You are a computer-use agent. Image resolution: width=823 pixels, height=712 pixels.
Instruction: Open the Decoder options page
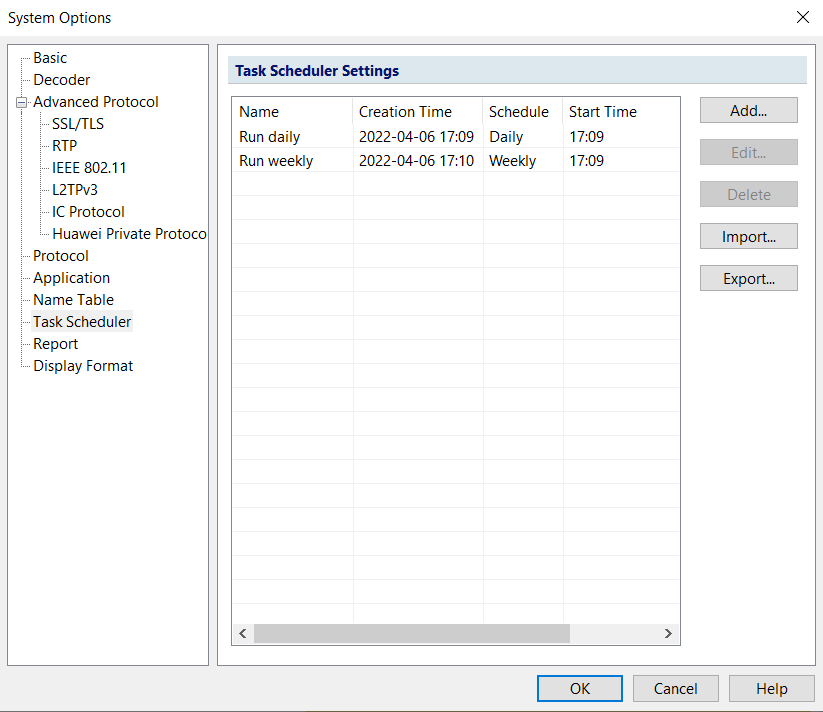(x=61, y=80)
